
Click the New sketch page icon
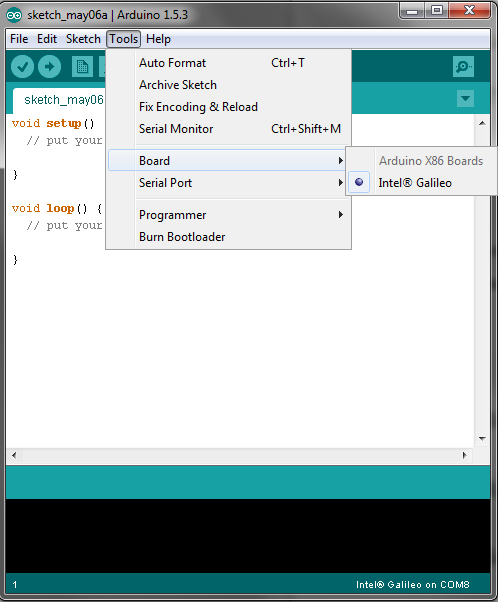click(x=82, y=67)
